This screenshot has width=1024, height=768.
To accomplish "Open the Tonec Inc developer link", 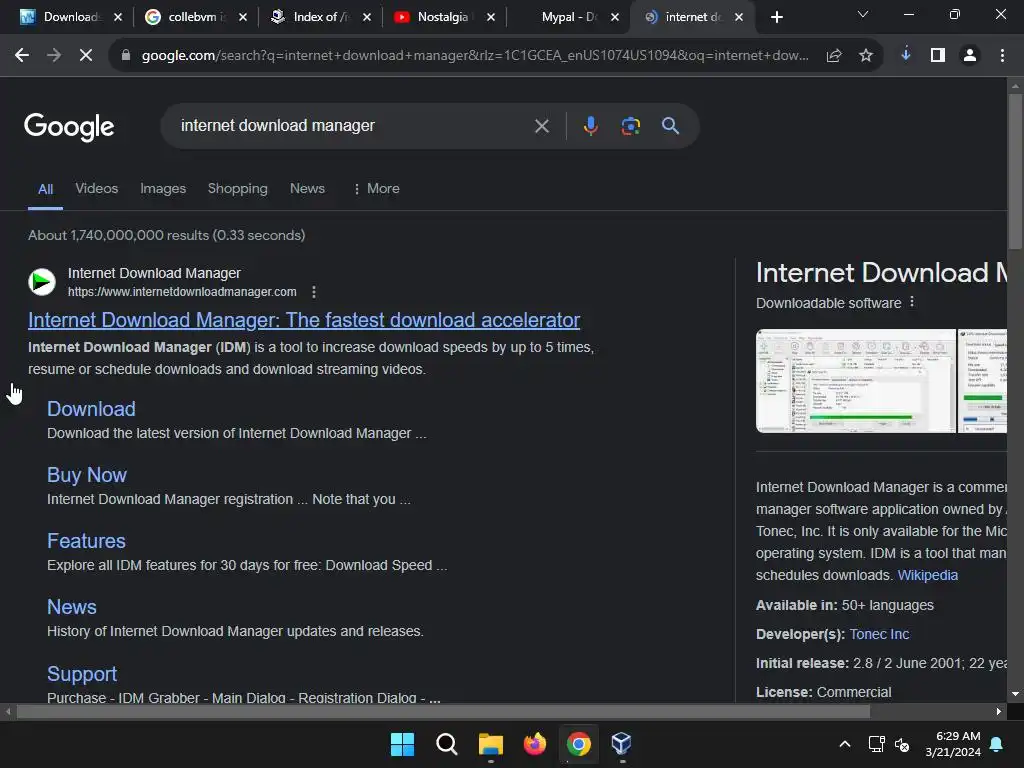I will (x=879, y=634).
